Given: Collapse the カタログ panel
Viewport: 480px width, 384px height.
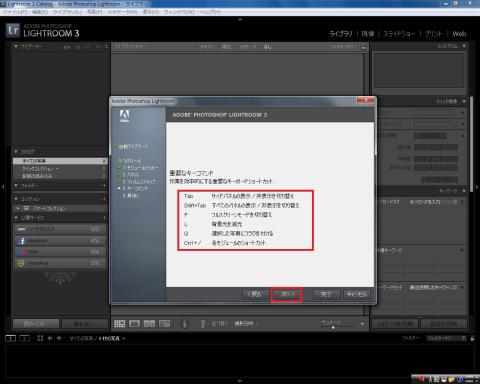Looking at the screenshot, I should pyautogui.click(x=16, y=152).
